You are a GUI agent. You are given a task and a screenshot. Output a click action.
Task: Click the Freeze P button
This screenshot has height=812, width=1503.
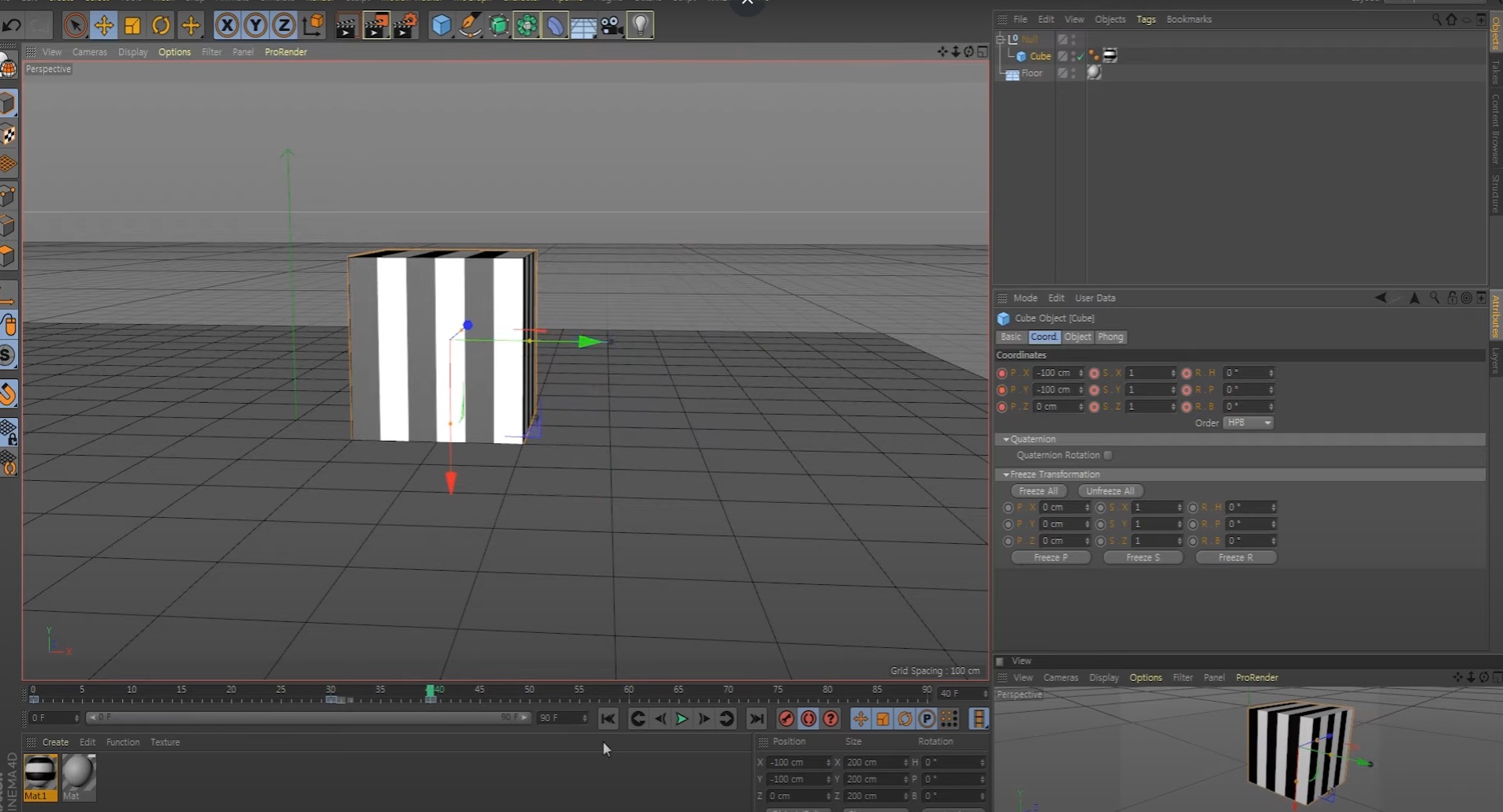point(1051,557)
